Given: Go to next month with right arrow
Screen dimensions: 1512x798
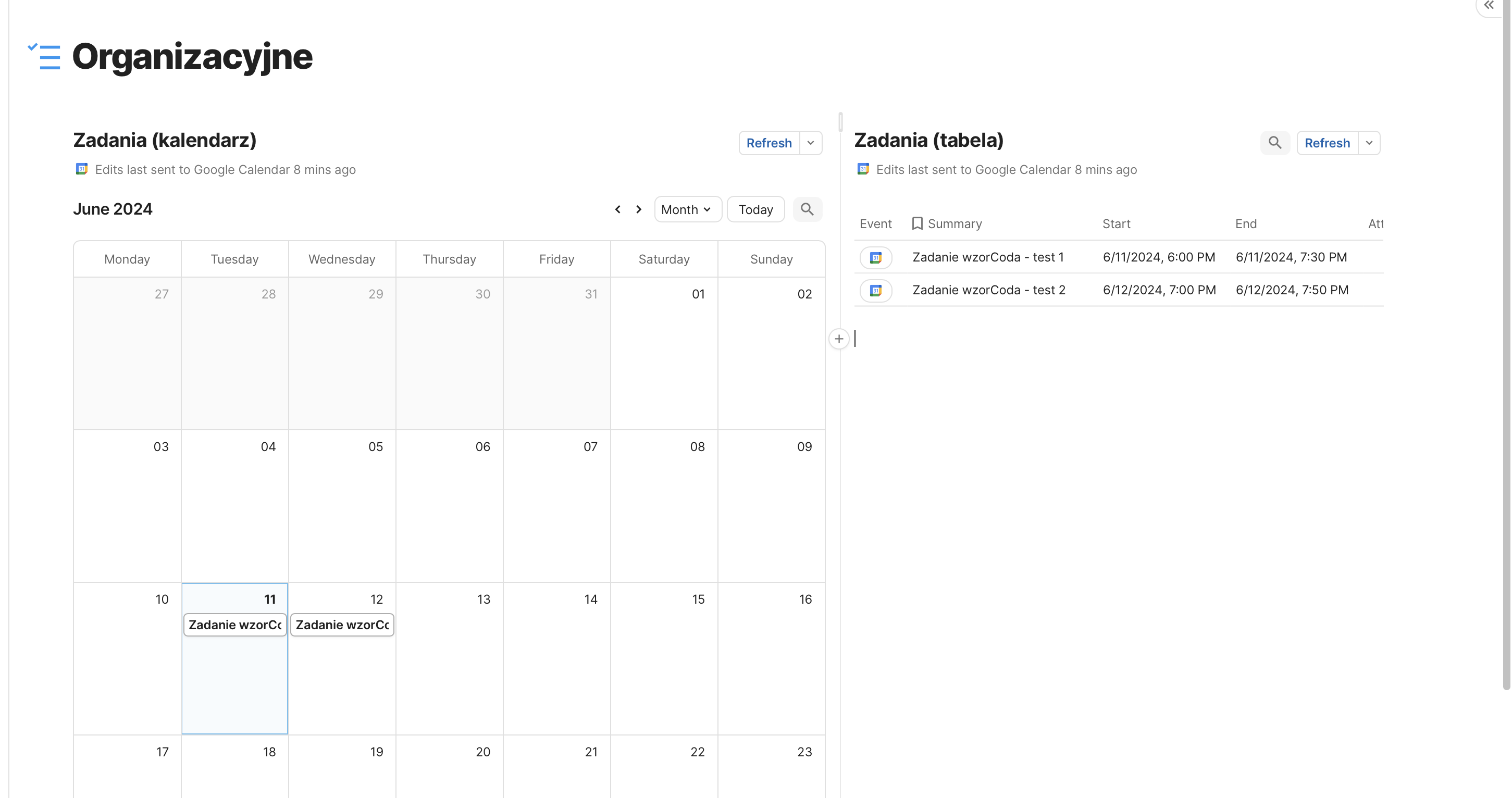Looking at the screenshot, I should (x=639, y=209).
